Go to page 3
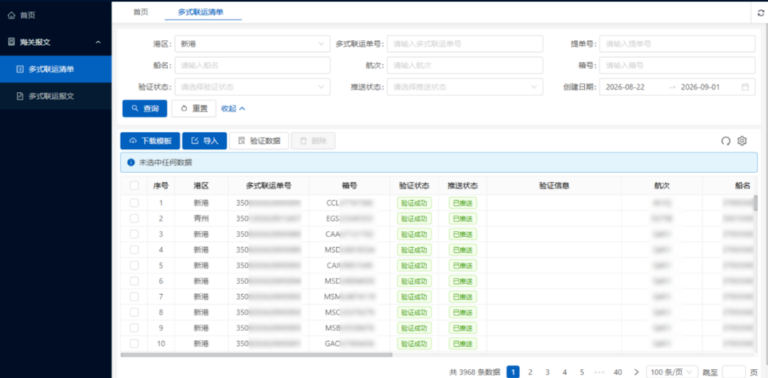Image resolution: width=768 pixels, height=378 pixels. click(x=548, y=372)
